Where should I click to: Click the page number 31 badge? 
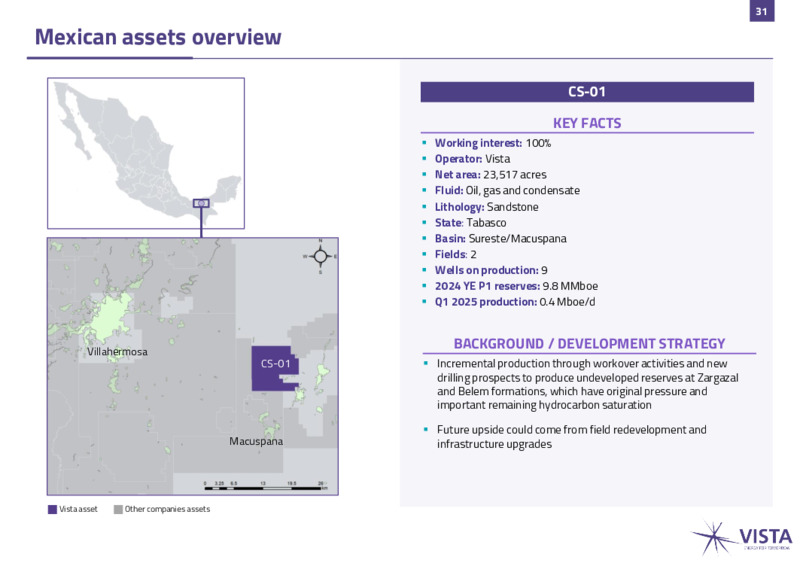click(x=762, y=11)
